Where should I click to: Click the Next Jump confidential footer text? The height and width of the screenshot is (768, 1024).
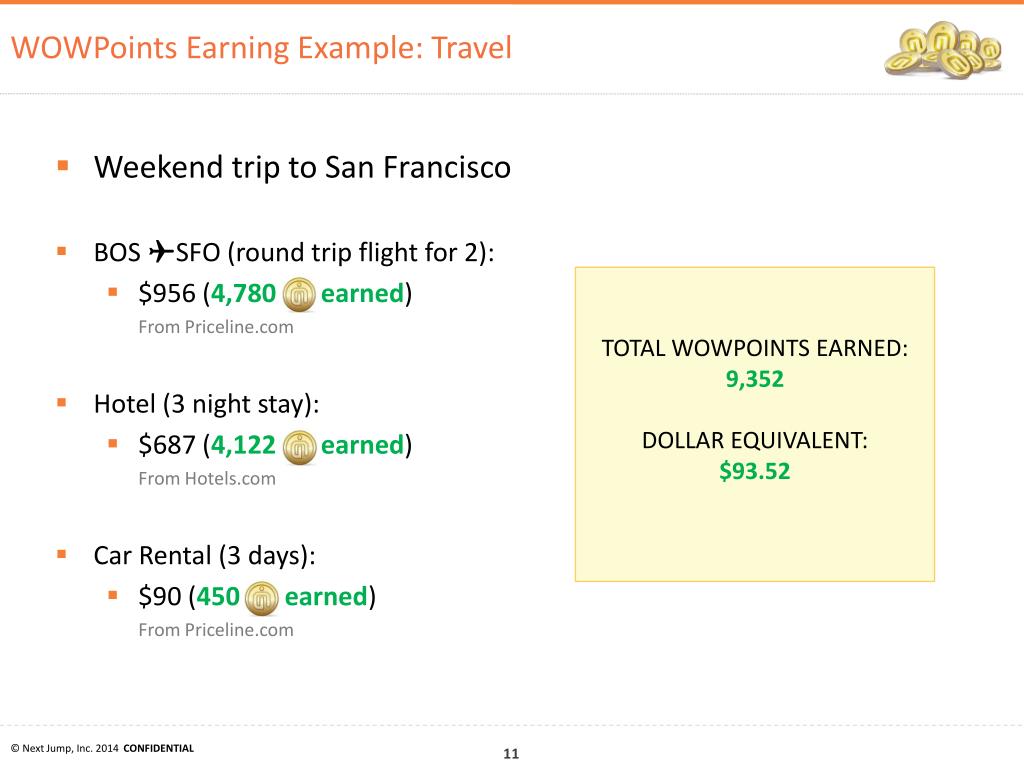[x=103, y=748]
